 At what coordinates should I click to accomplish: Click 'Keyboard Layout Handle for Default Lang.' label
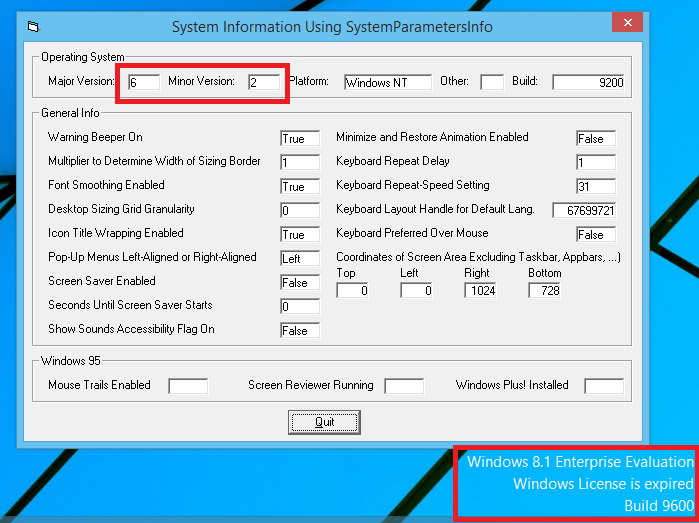point(435,209)
